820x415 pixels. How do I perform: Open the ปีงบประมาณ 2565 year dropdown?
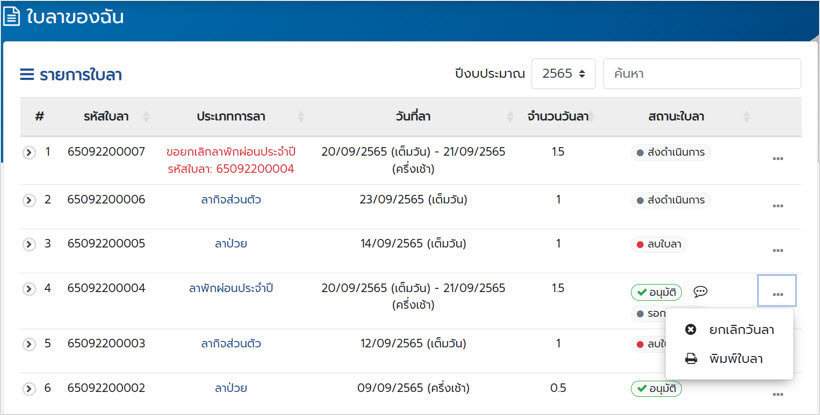click(x=564, y=74)
